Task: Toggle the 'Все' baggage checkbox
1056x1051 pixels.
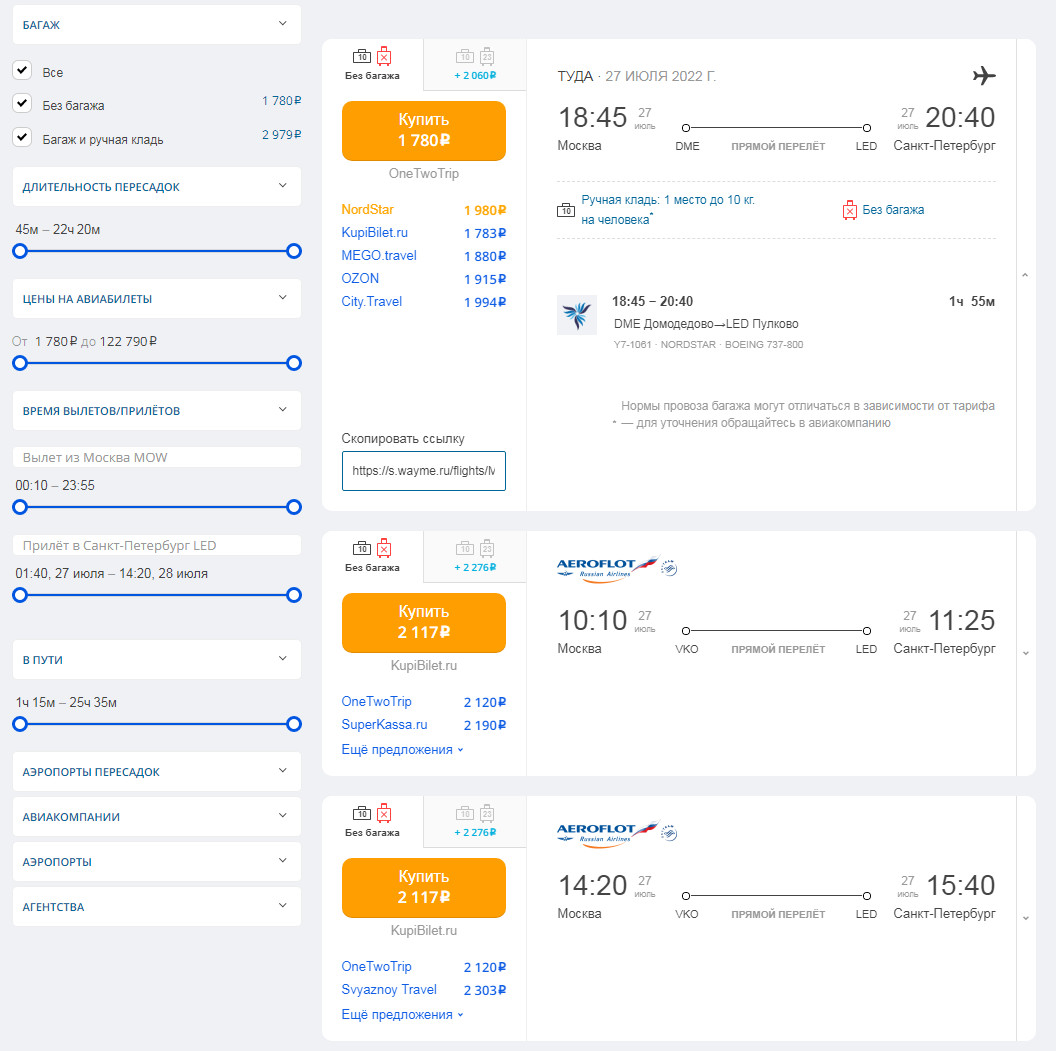Action: tap(22, 71)
